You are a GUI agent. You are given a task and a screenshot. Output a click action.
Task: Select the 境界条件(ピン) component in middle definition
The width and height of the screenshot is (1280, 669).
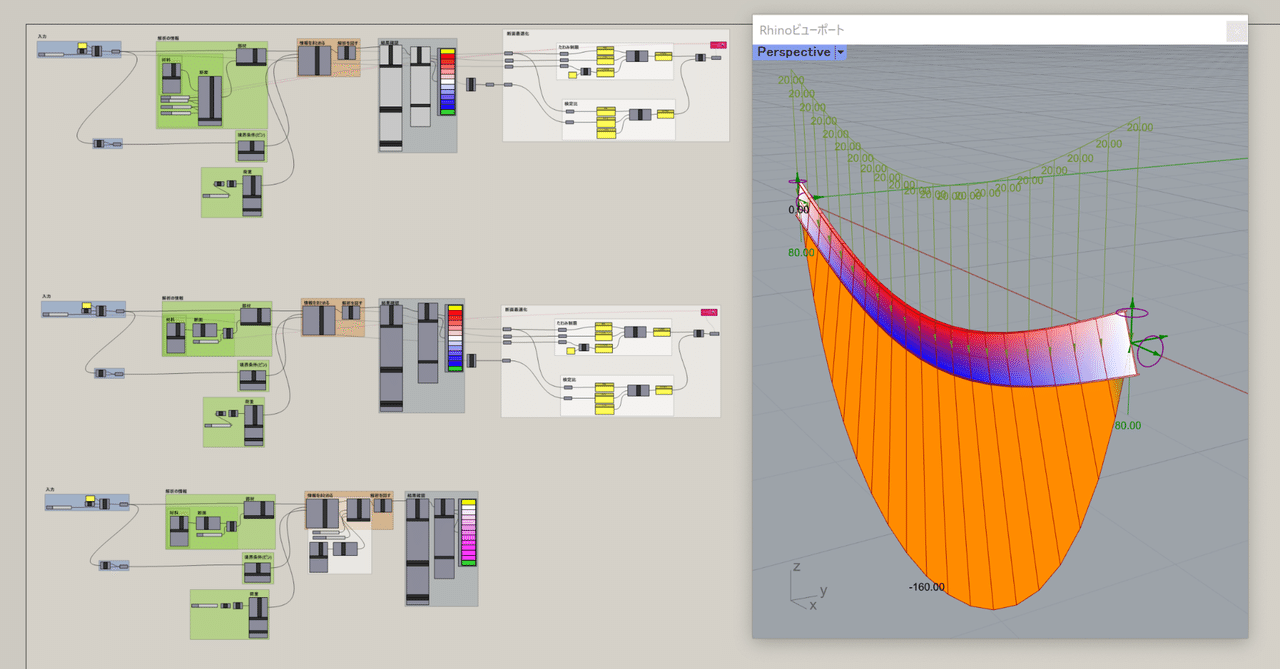click(x=253, y=380)
